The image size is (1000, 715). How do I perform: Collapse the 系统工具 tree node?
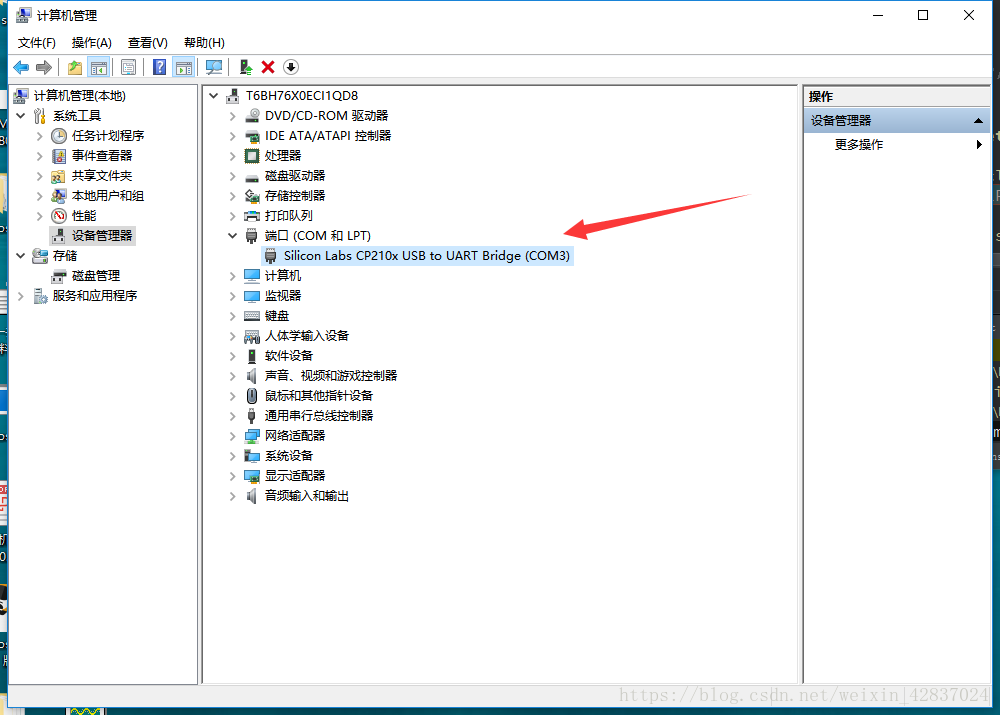pyautogui.click(x=21, y=115)
